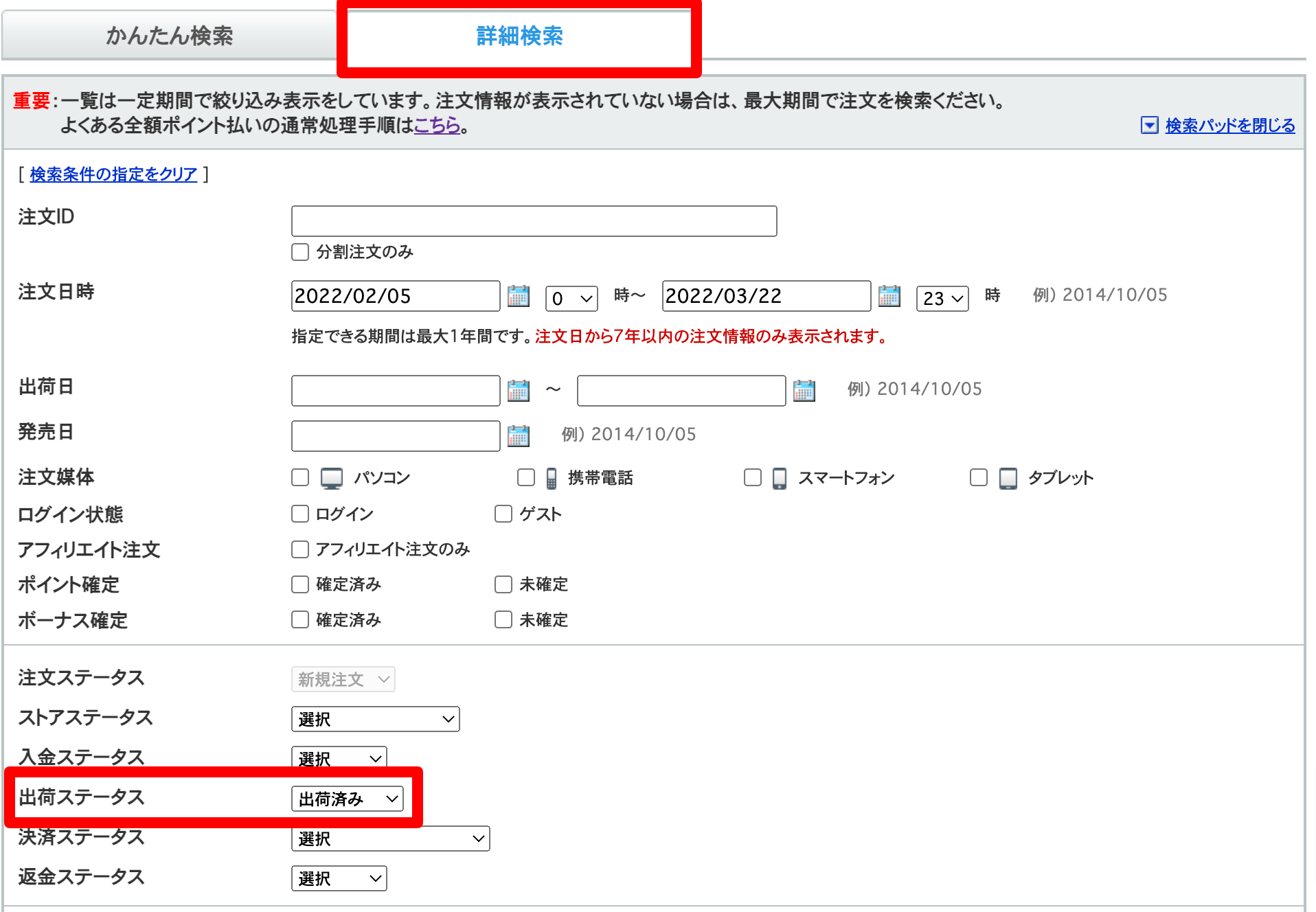Click inside the 注文ID input field

click(534, 221)
